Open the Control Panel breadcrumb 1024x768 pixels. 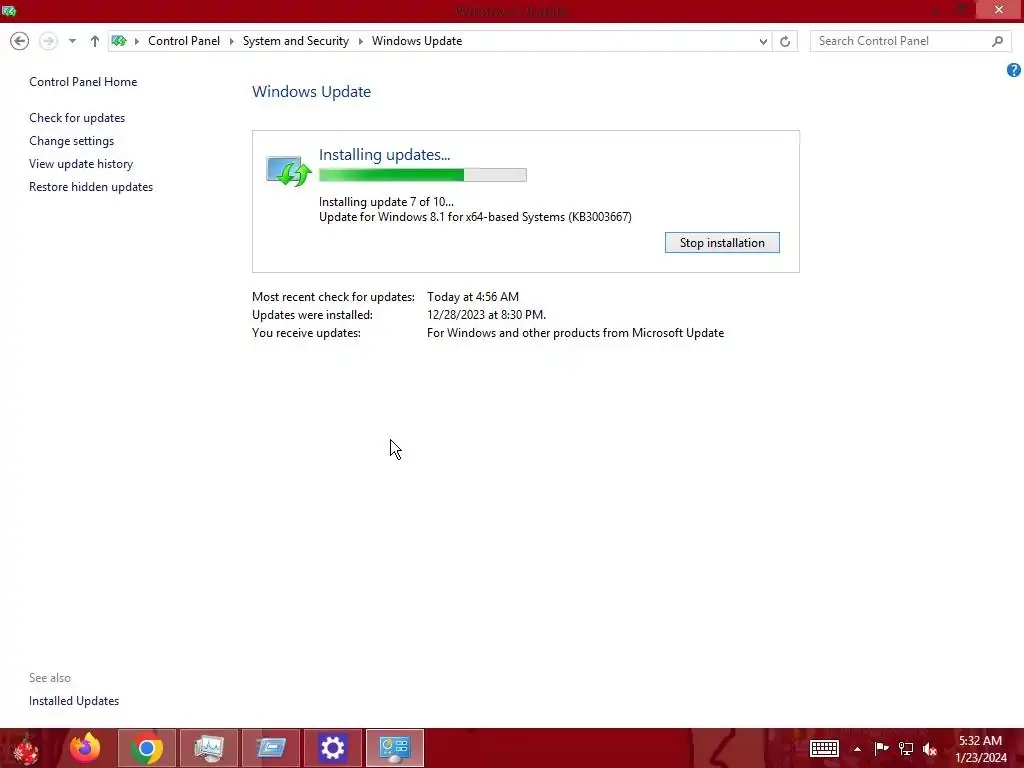184,41
